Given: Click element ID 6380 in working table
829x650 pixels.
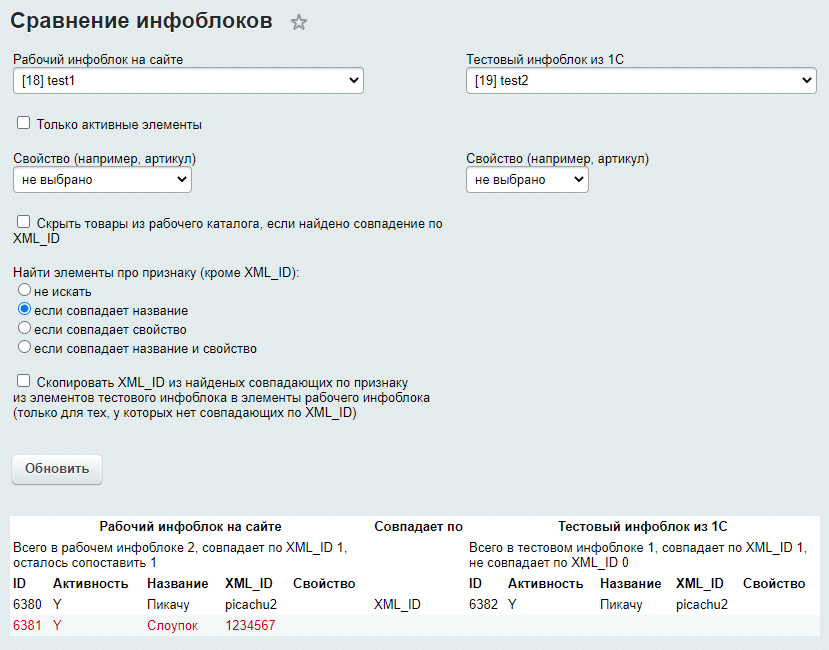Looking at the screenshot, I should (x=27, y=604).
